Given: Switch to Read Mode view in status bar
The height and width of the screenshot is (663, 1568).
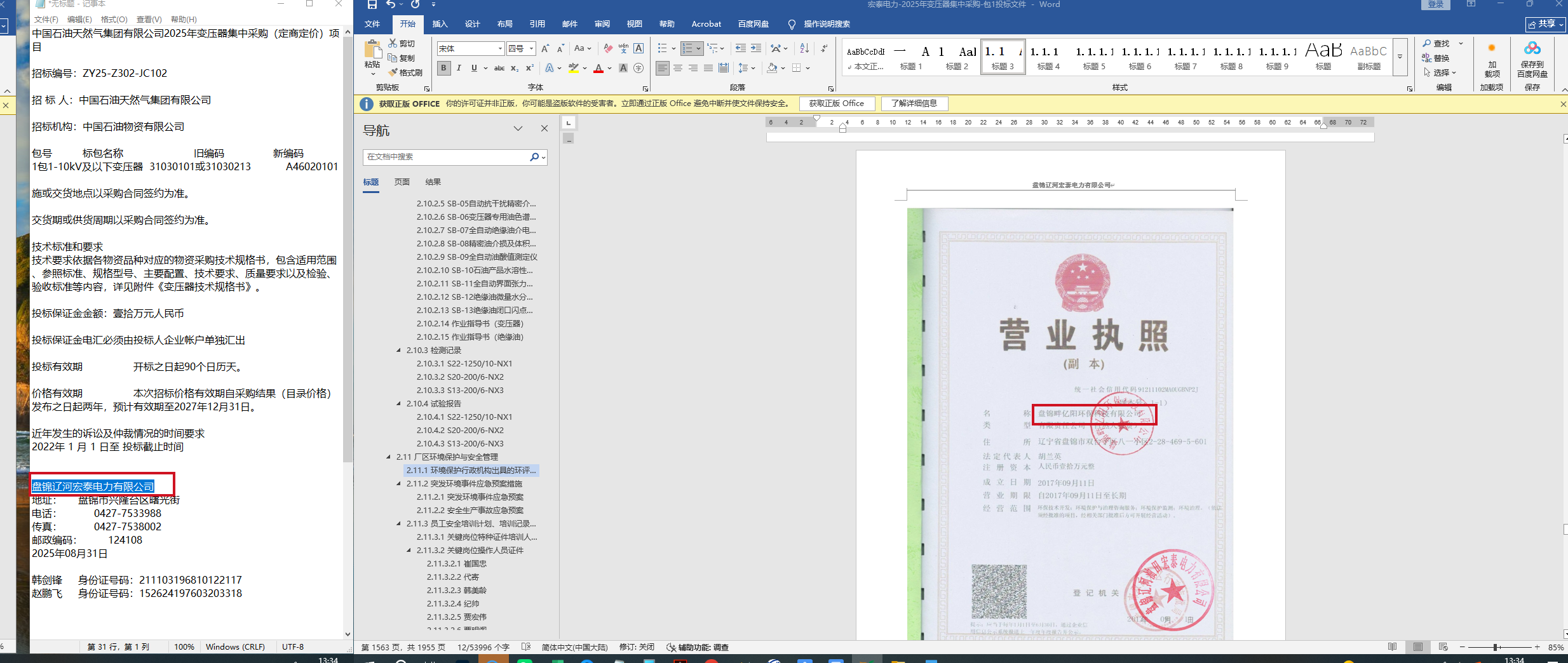Looking at the screenshot, I should pyautogui.click(x=1393, y=647).
